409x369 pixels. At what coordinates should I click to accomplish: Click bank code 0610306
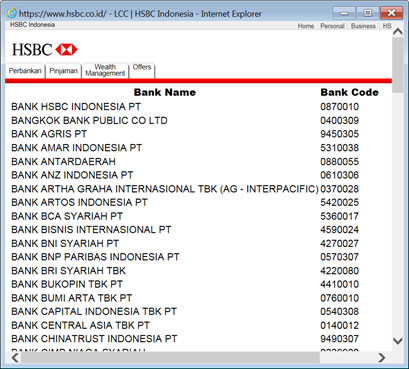pyautogui.click(x=340, y=175)
